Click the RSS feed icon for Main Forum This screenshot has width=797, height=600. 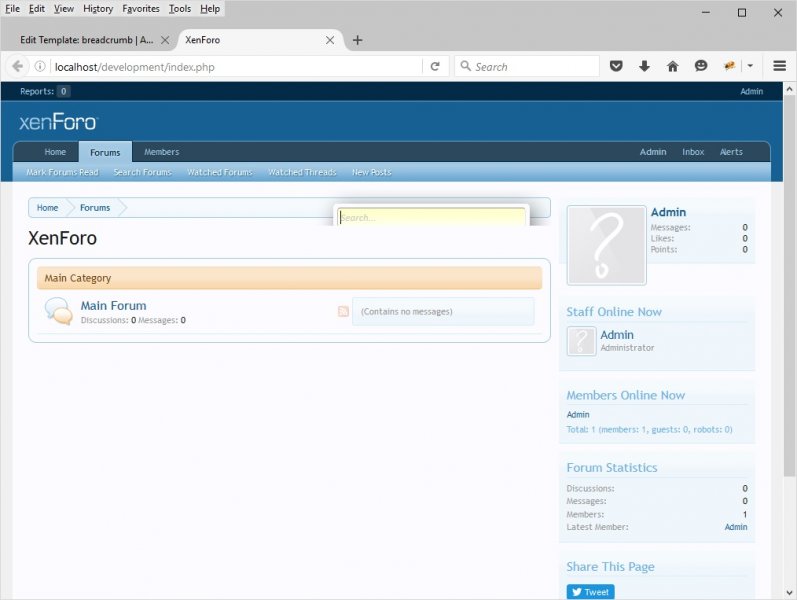[x=344, y=311]
